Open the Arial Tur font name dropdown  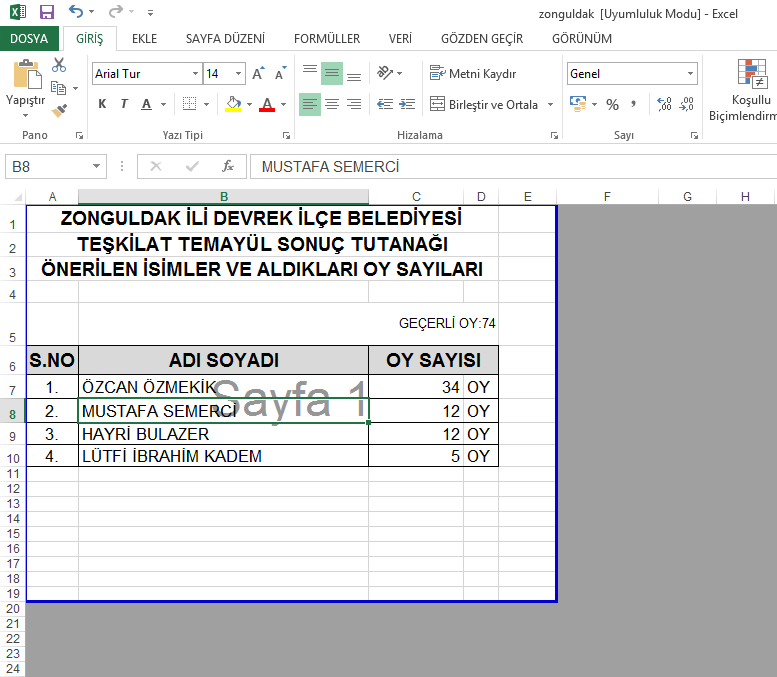(x=195, y=73)
